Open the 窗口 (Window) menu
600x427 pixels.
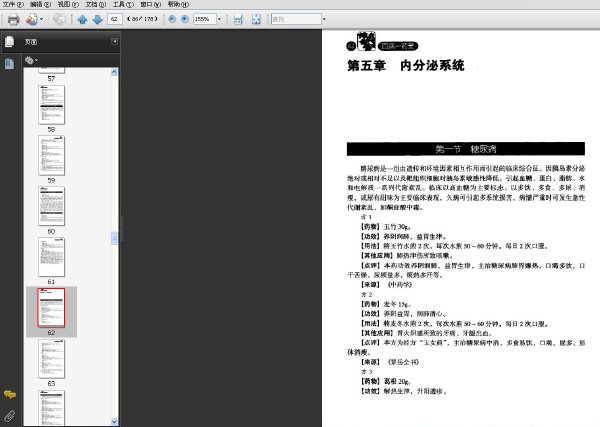click(x=151, y=4)
